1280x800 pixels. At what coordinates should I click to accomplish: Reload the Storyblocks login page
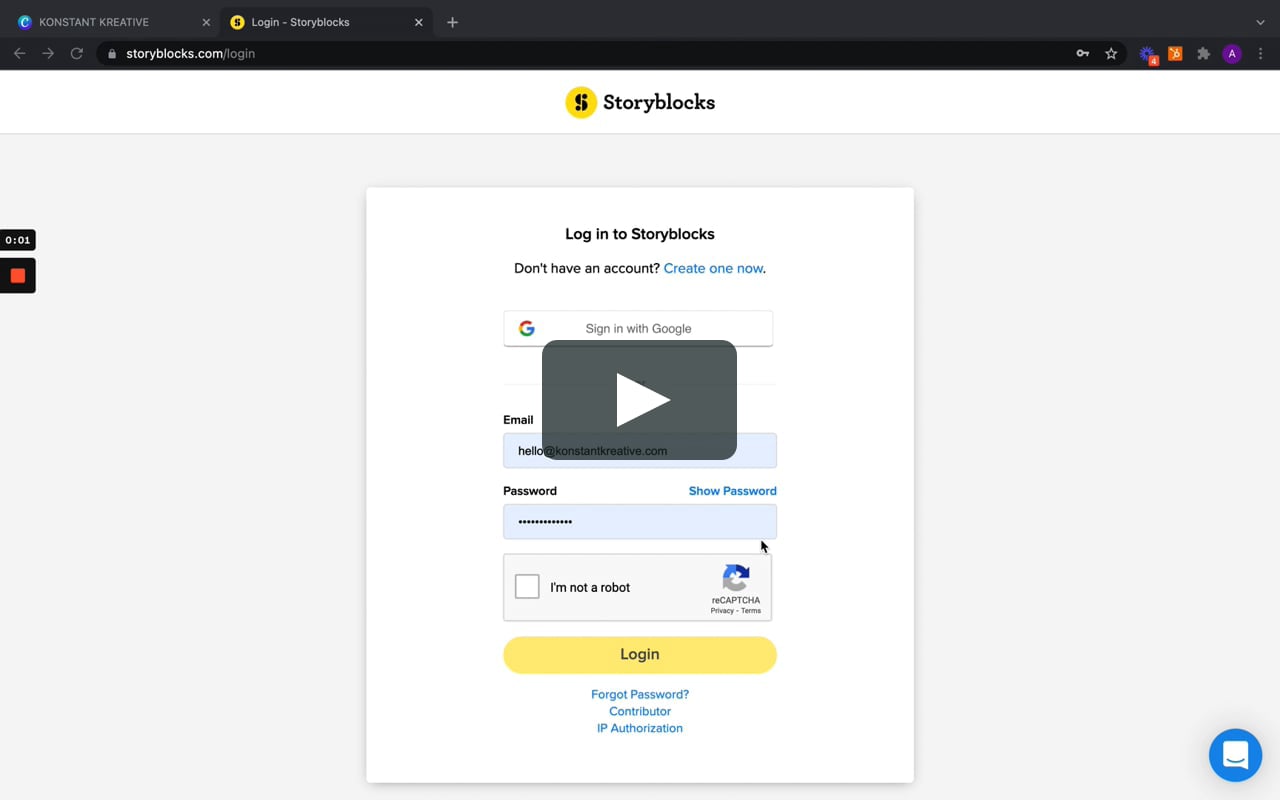pos(76,54)
